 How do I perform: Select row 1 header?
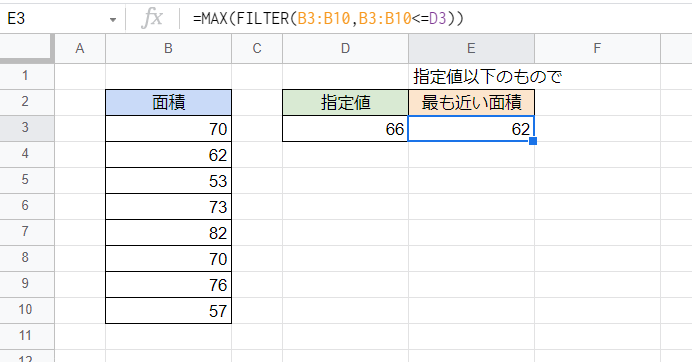(x=26, y=76)
